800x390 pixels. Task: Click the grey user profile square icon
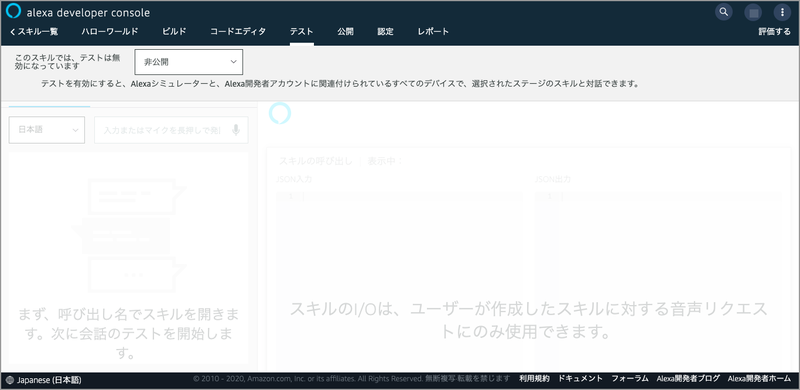coord(753,12)
